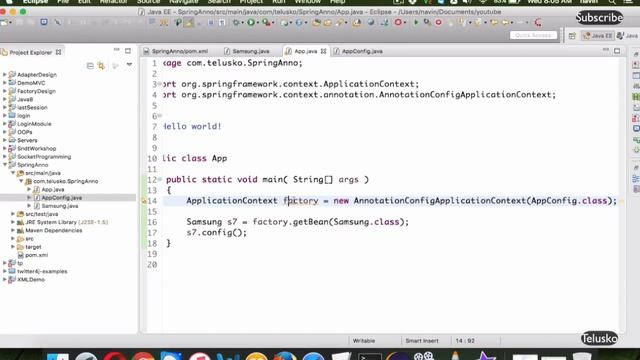Viewport: 640px width, 360px height.
Task: Click the red C-shaped icon in toolbar
Action: click(x=538, y=22)
